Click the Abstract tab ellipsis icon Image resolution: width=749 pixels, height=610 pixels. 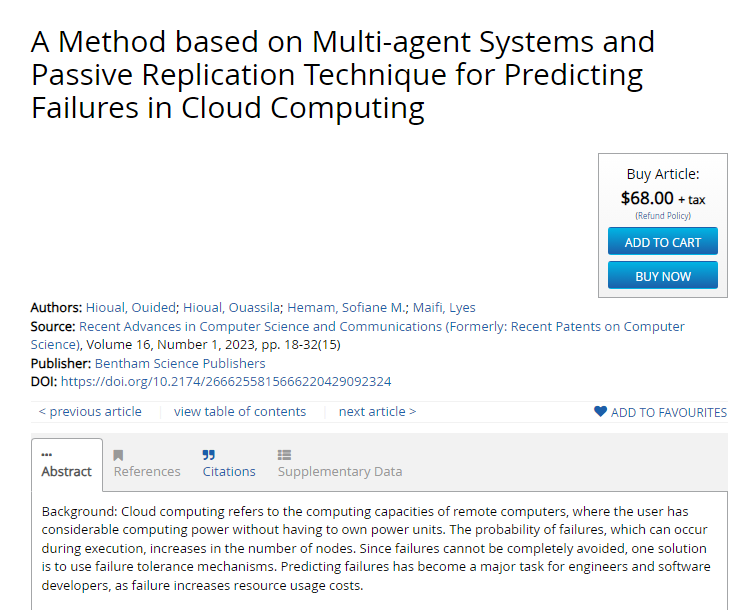(46, 455)
